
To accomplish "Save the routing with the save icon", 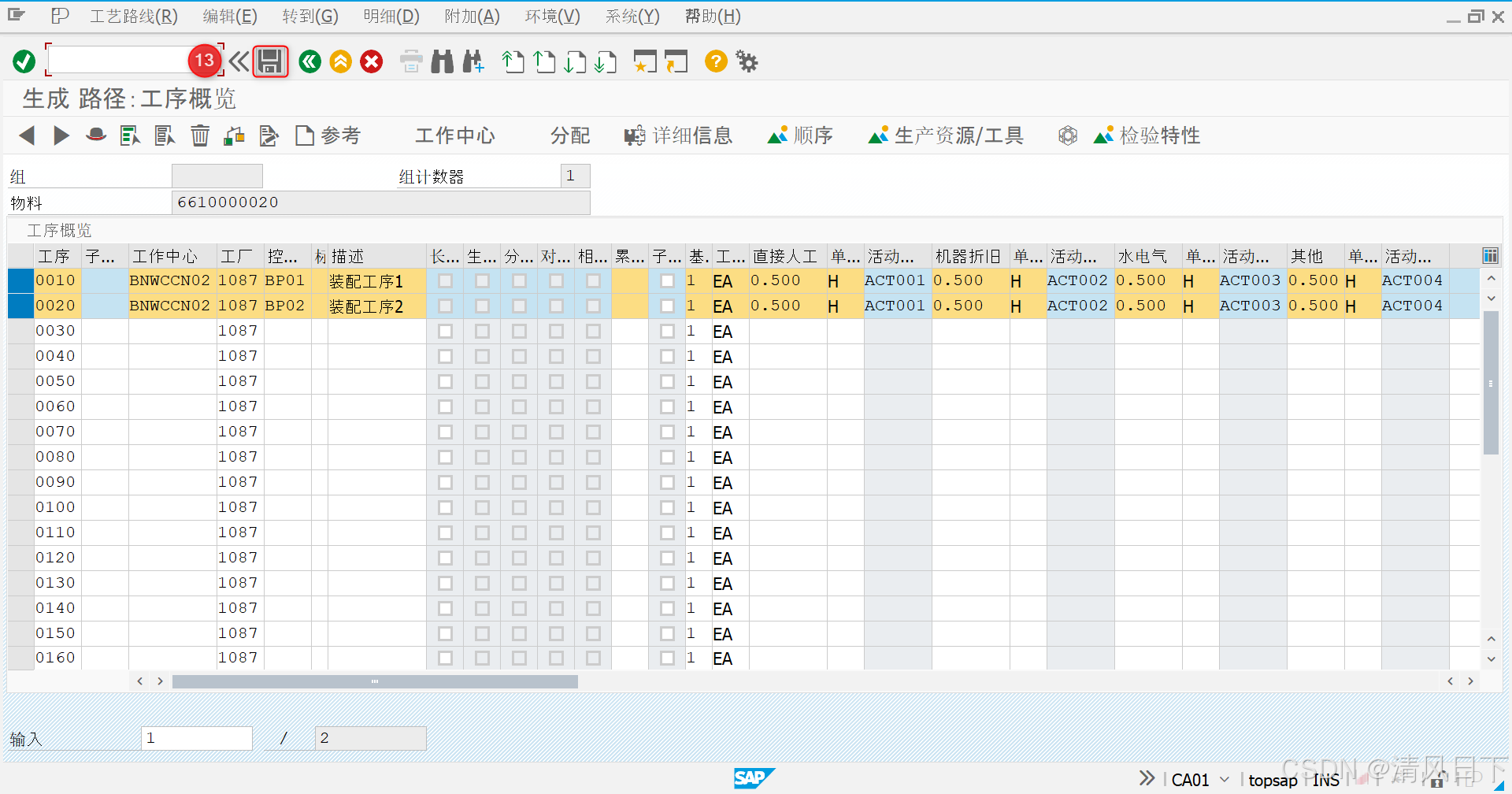I will point(270,61).
